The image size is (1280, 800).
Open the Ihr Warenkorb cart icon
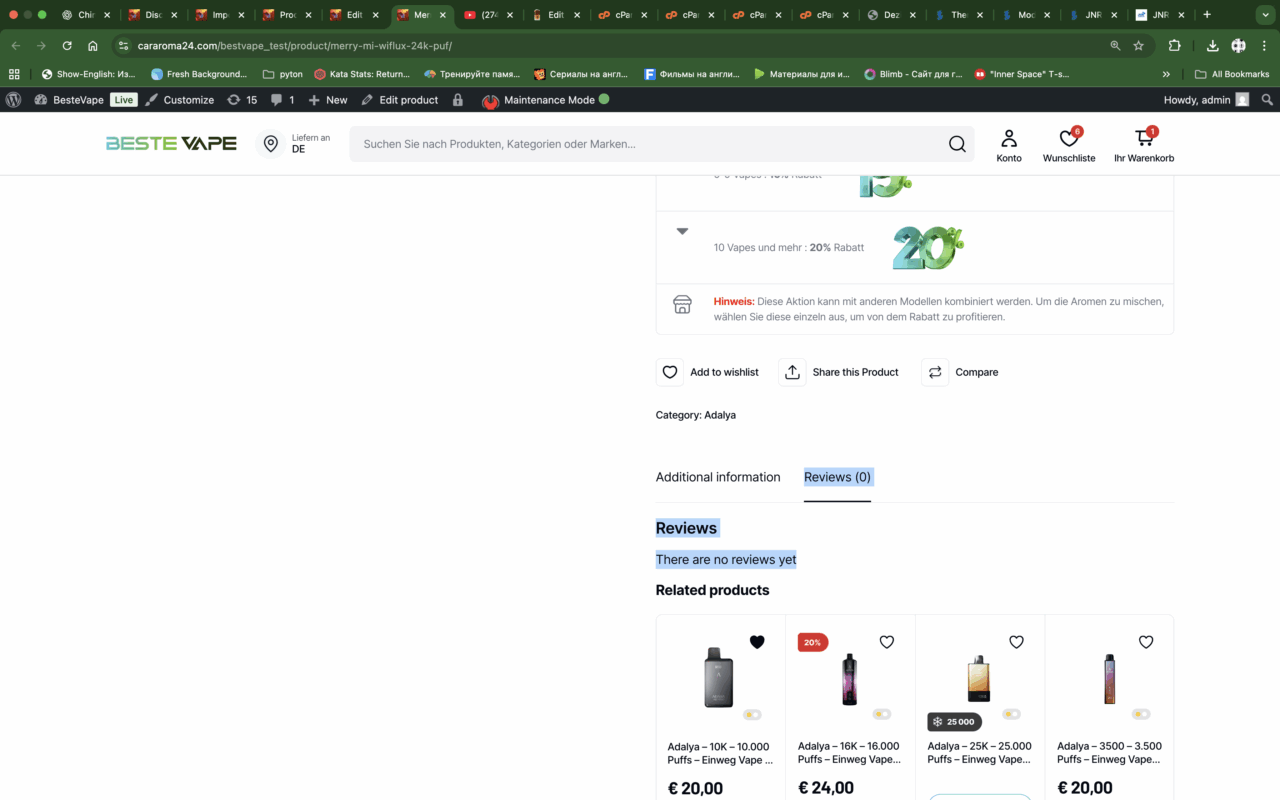[1143, 139]
